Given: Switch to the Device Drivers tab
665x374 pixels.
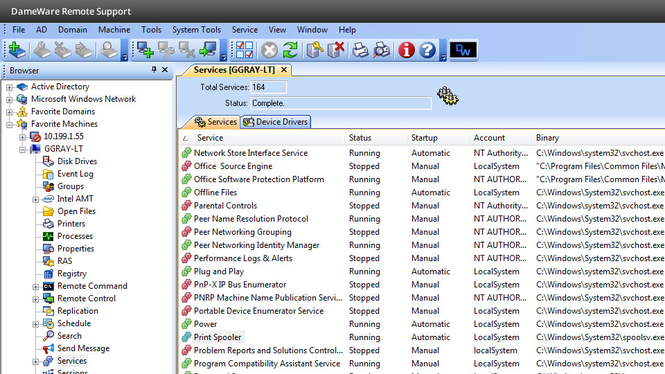Looking at the screenshot, I should click(276, 122).
